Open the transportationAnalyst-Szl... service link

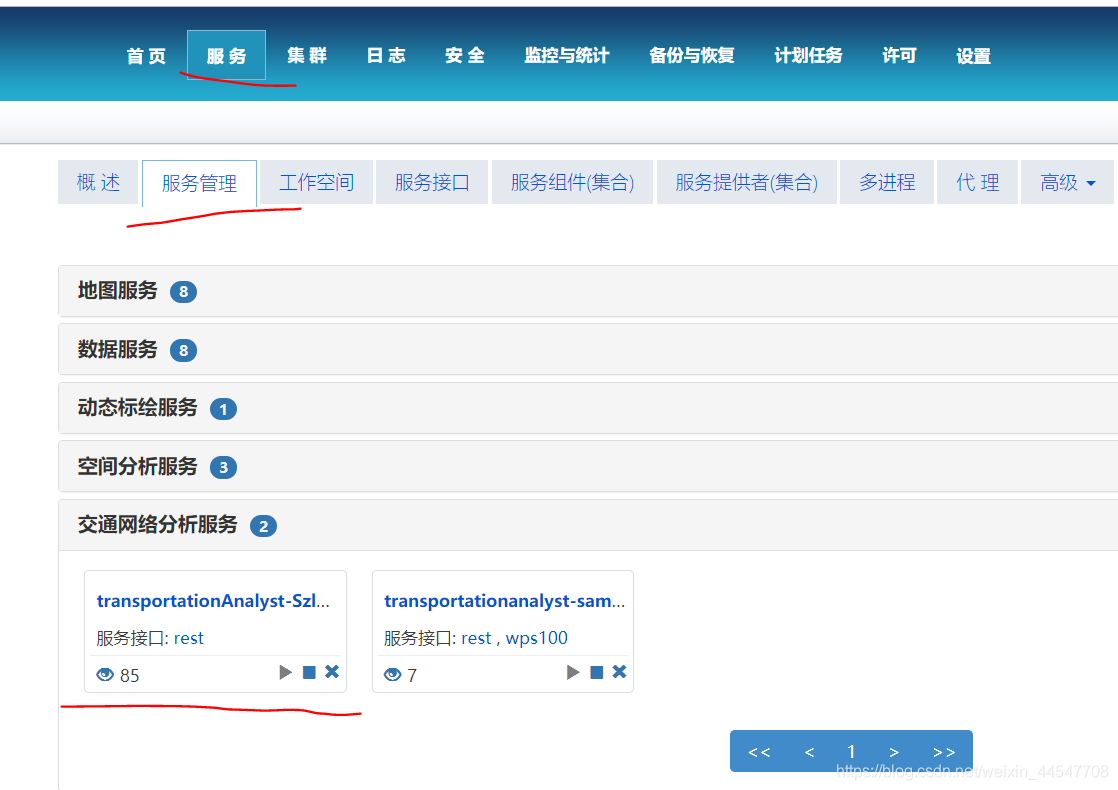[x=213, y=601]
